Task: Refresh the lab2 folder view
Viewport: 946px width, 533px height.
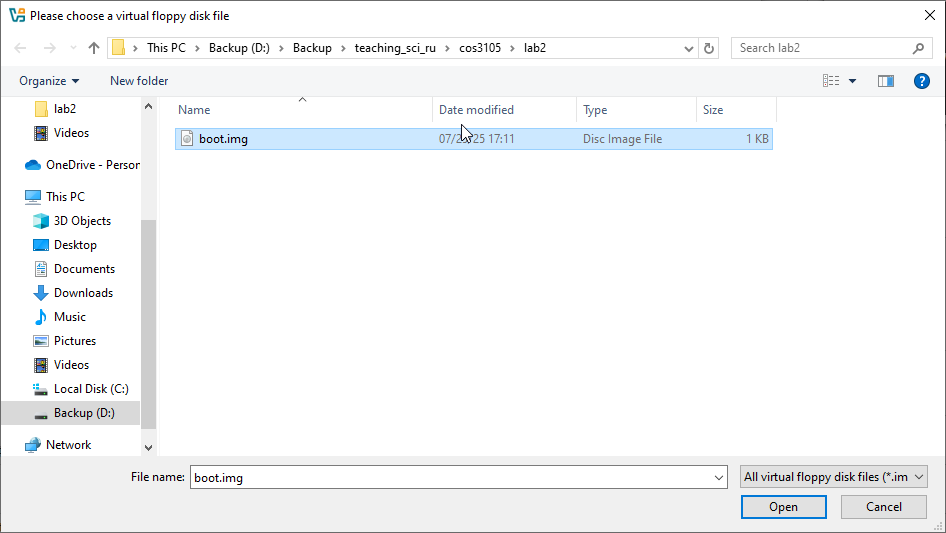Action: (709, 48)
